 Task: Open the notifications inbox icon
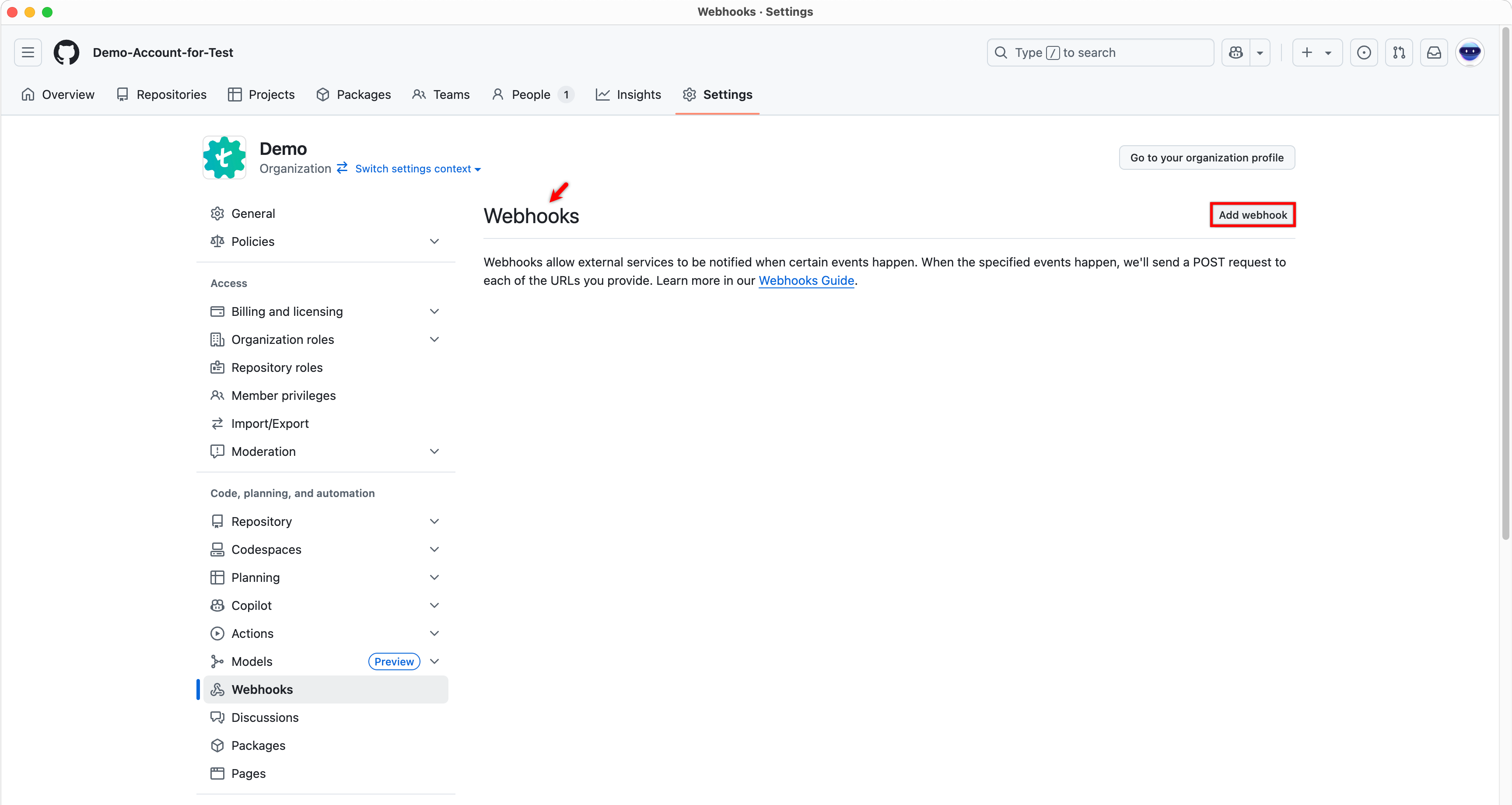click(1434, 52)
